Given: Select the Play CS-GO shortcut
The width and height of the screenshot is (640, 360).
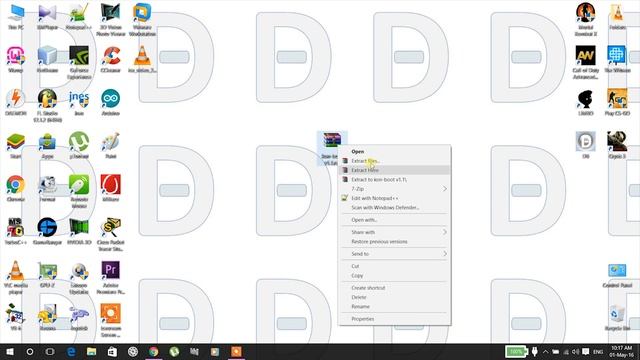Looking at the screenshot, I should coord(617,102).
